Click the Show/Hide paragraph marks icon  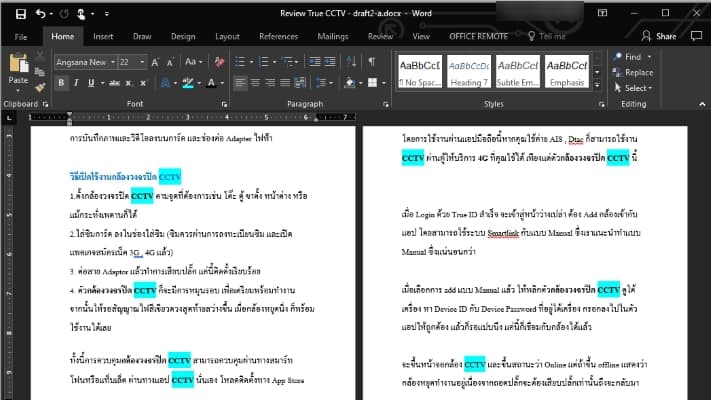371,61
